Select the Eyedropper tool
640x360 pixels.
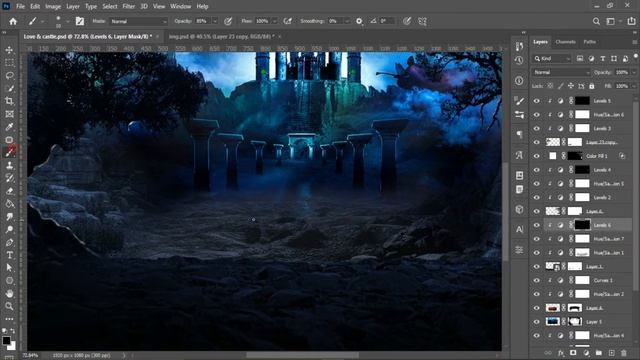pos(9,127)
